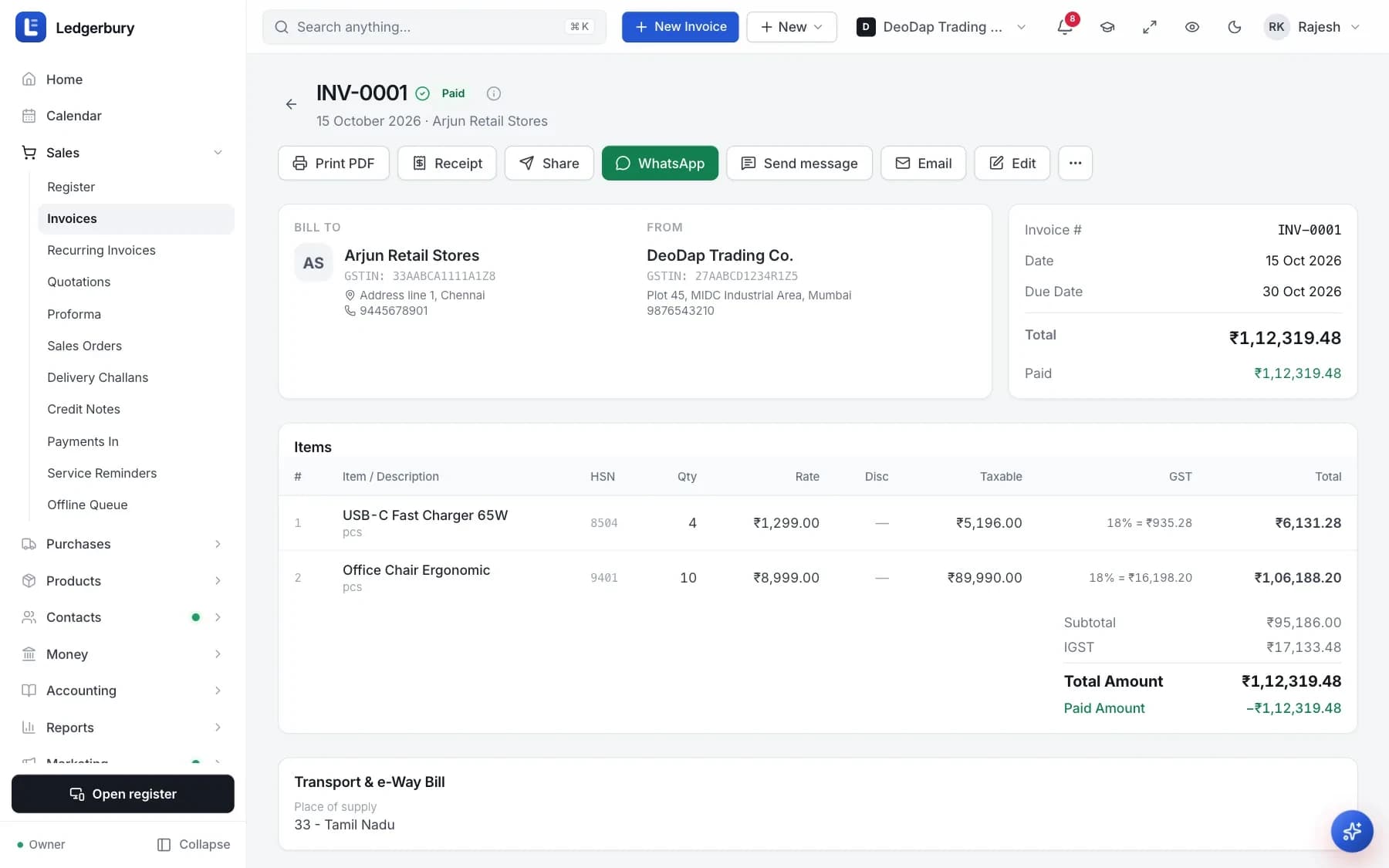Email the invoice
1389x868 pixels.
click(923, 163)
